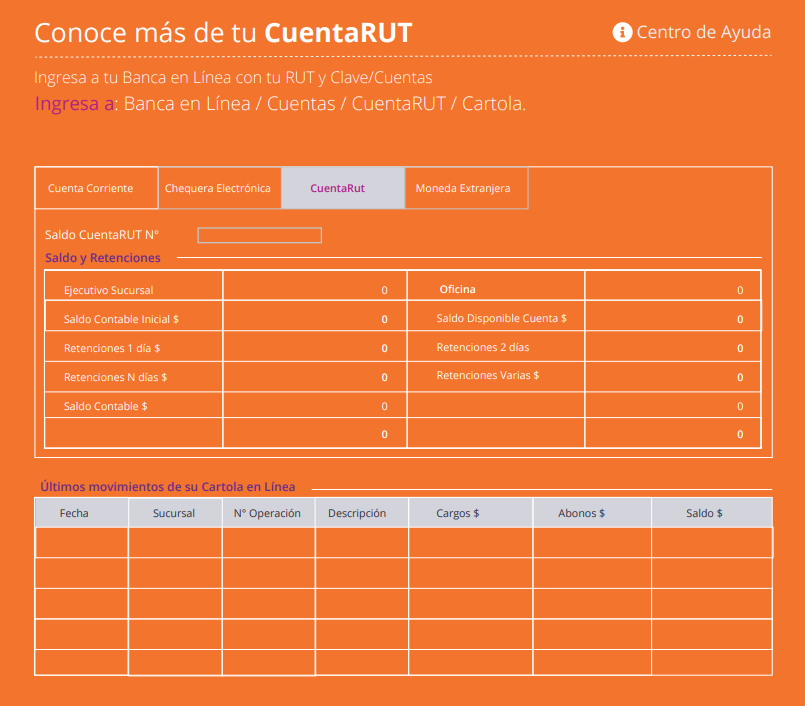Focus the Saldo CuentaRUT N° input field
805x706 pixels.
[x=260, y=235]
